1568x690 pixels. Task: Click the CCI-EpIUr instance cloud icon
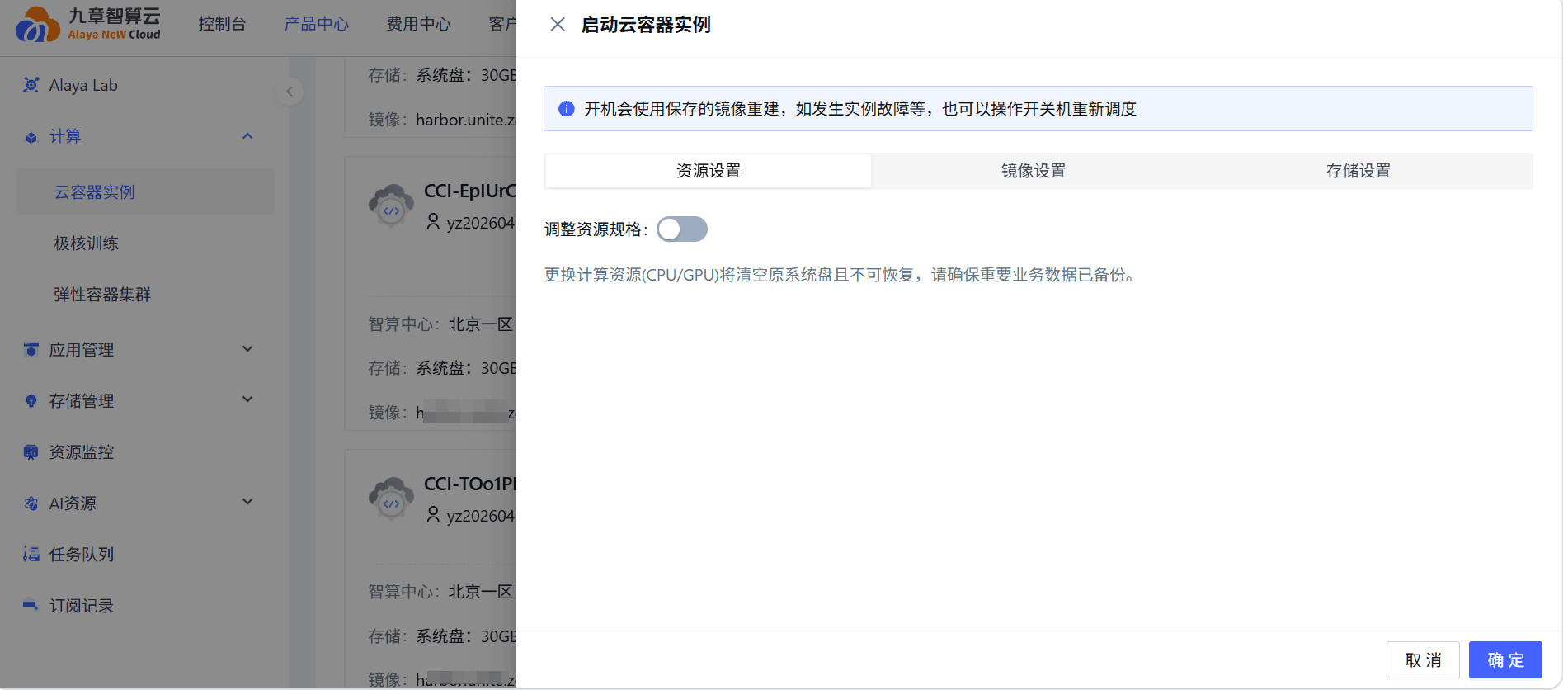tap(391, 206)
